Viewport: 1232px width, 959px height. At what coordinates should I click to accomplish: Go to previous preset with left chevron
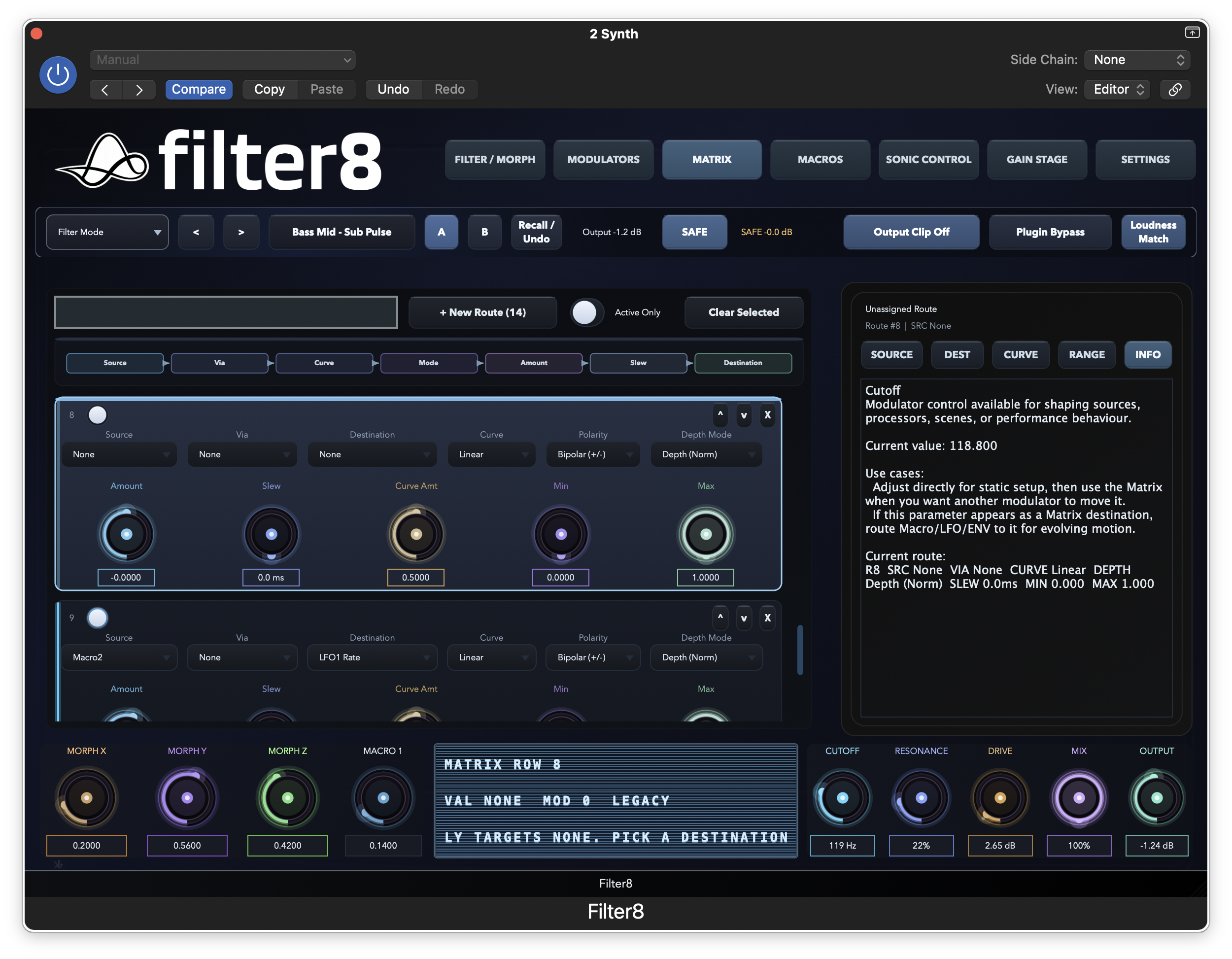[x=105, y=90]
